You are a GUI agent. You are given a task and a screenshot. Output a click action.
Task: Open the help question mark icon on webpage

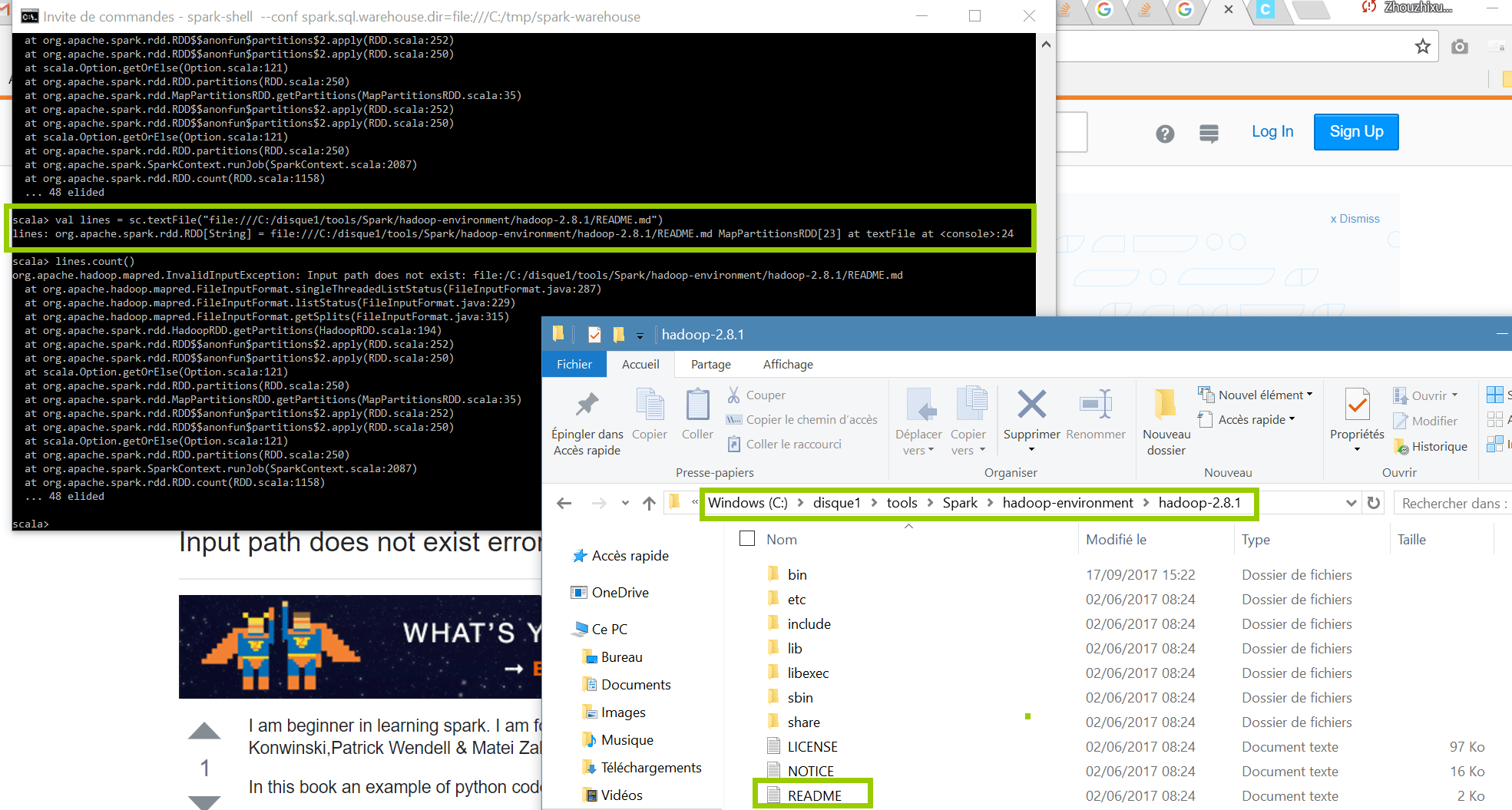click(1165, 134)
